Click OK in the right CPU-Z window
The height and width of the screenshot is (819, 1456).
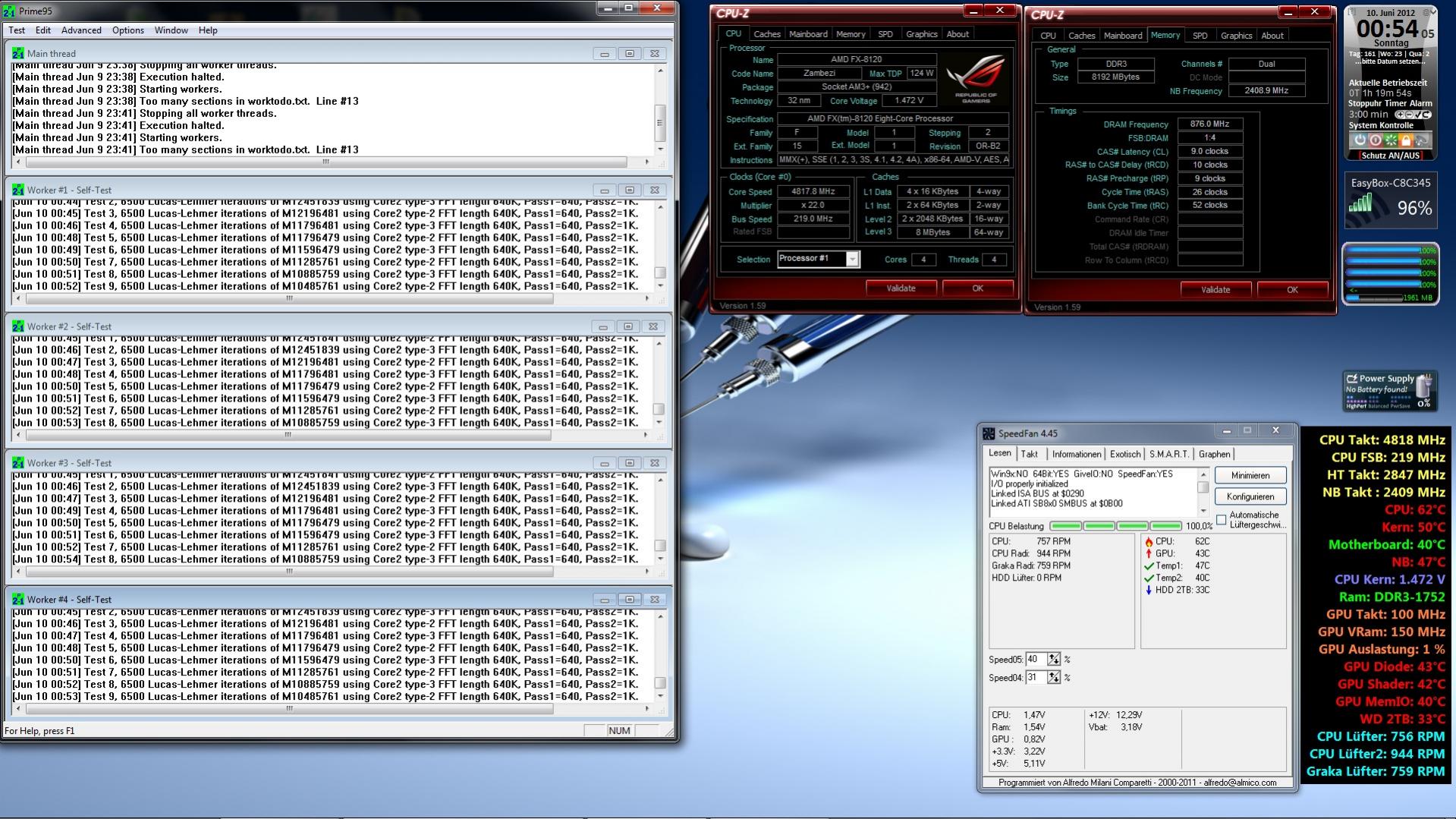tap(1292, 290)
